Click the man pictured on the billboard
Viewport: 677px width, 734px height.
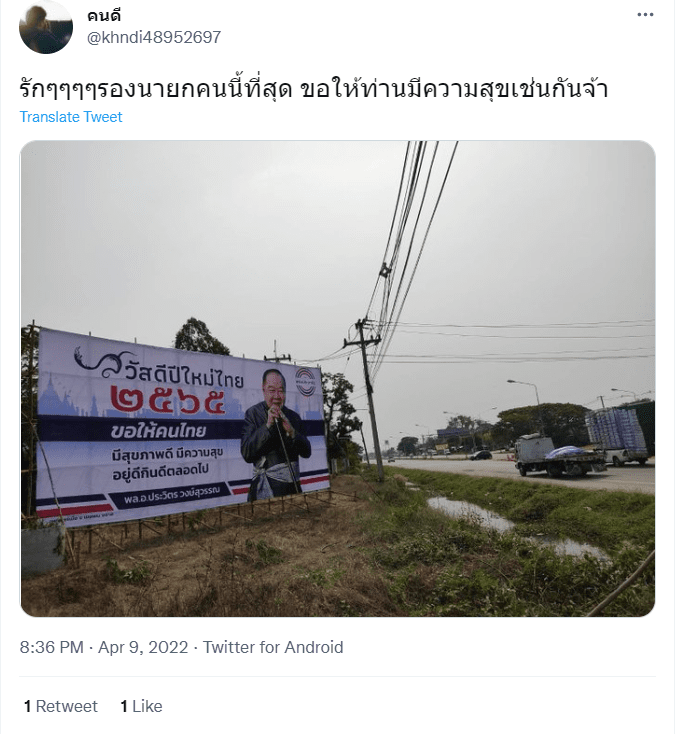(x=276, y=435)
